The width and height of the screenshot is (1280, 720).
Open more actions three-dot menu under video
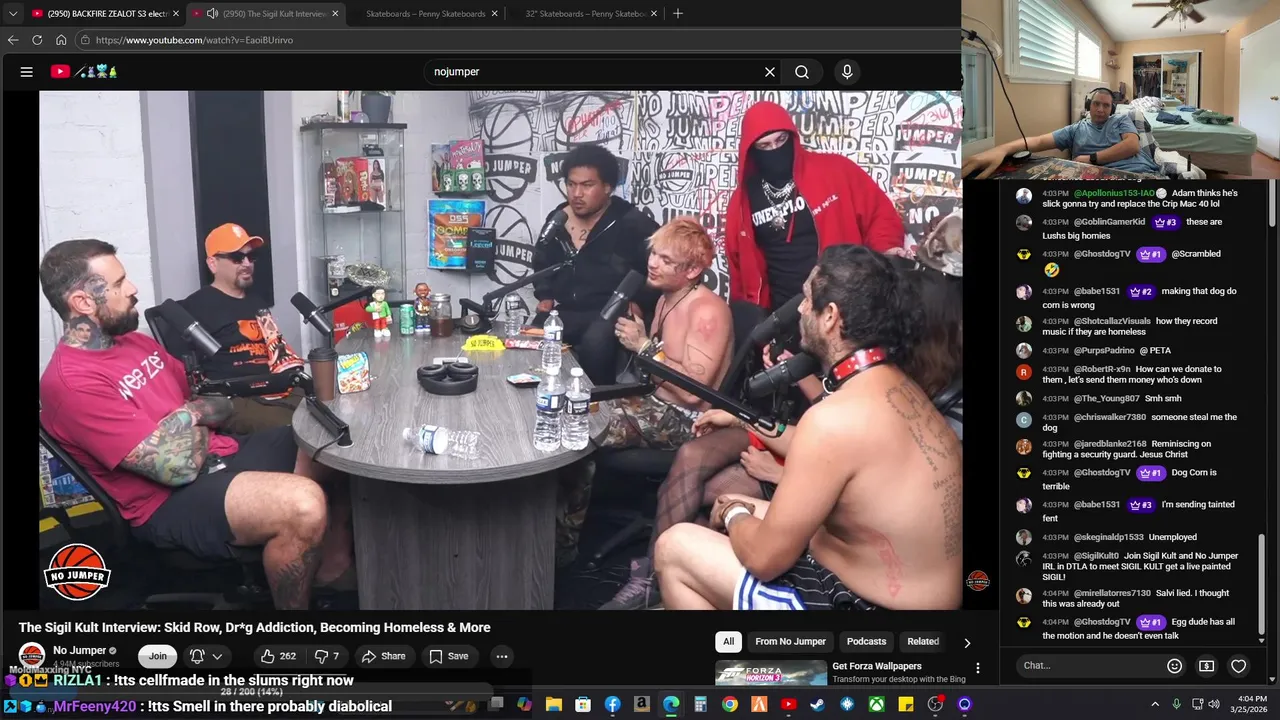pos(502,656)
